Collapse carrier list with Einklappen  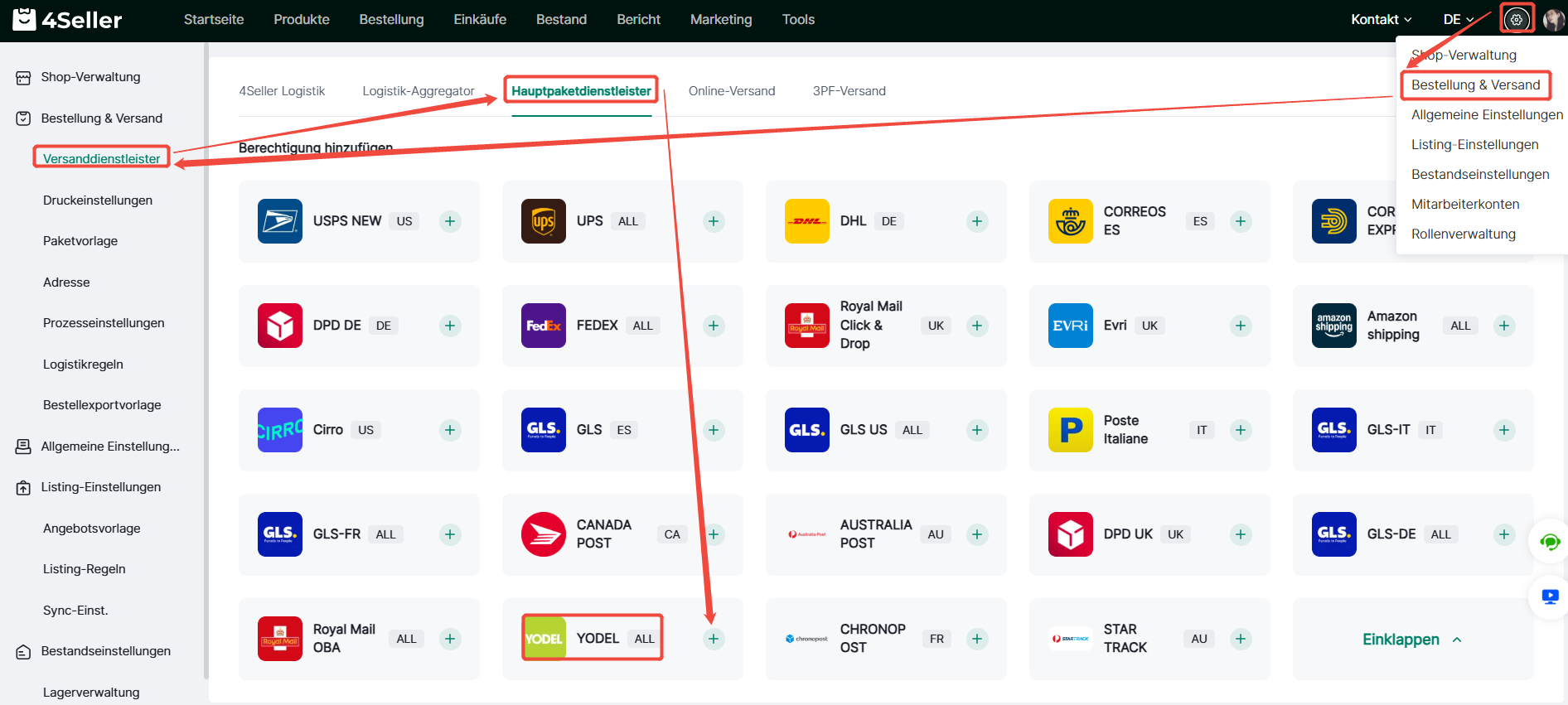pos(1412,640)
